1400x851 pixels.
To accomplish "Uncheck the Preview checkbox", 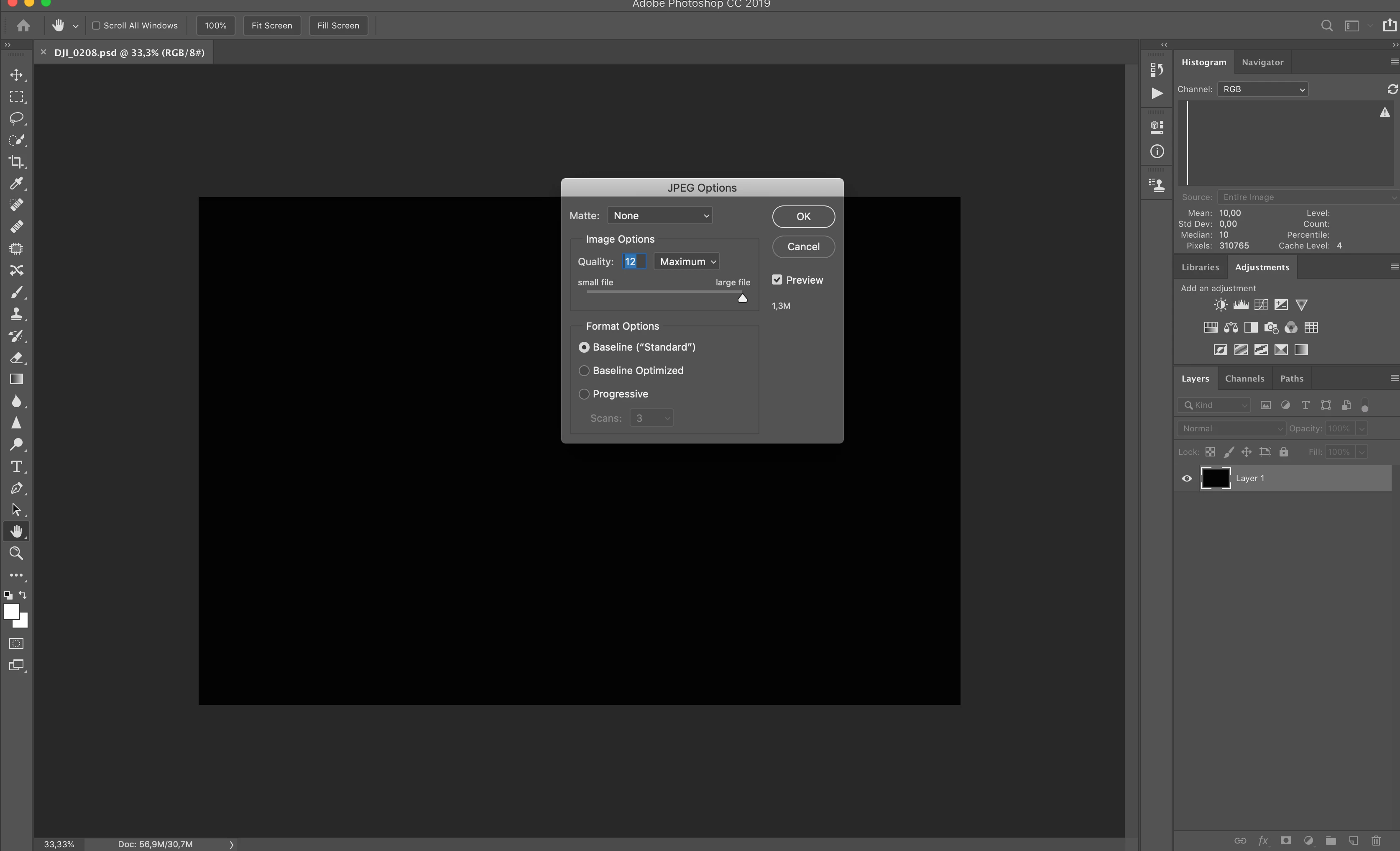I will click(777, 279).
